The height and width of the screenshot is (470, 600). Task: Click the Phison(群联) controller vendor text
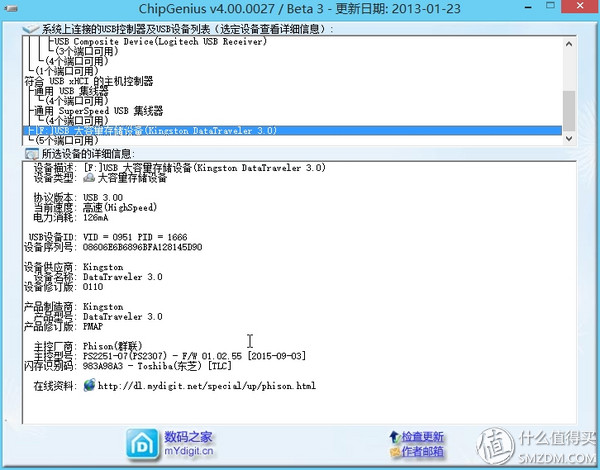pyautogui.click(x=112, y=346)
